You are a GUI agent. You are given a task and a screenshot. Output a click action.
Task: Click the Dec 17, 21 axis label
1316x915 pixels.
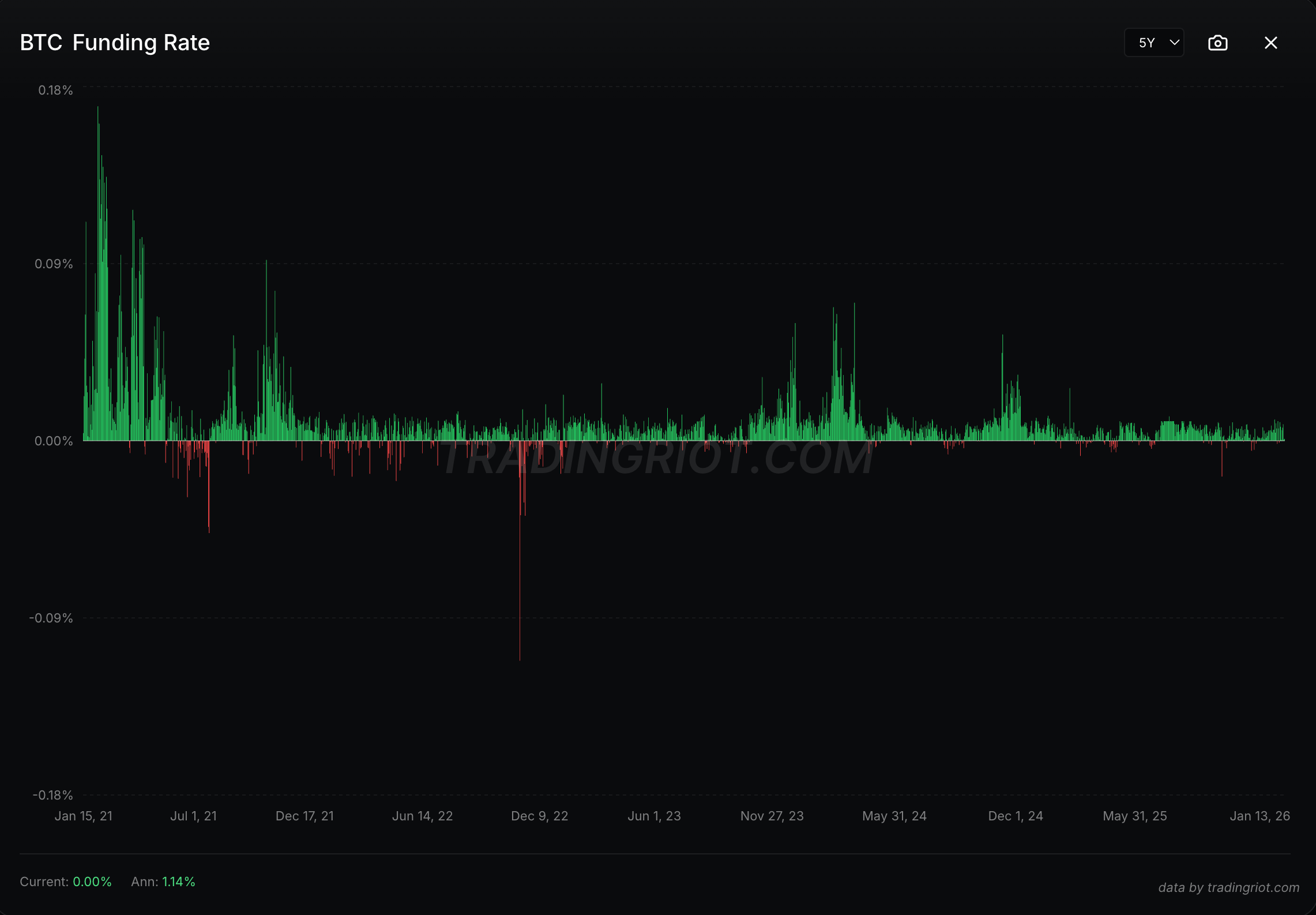(304, 816)
